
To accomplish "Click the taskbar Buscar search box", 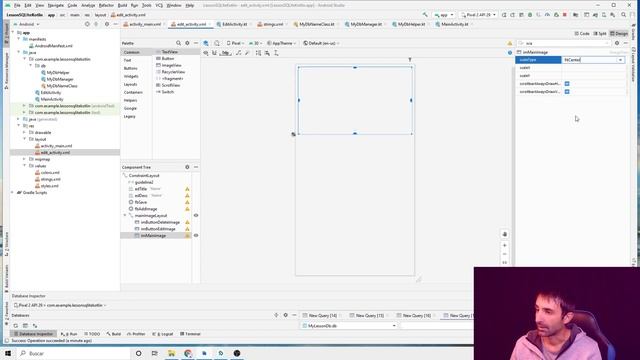I will [x=73, y=353].
